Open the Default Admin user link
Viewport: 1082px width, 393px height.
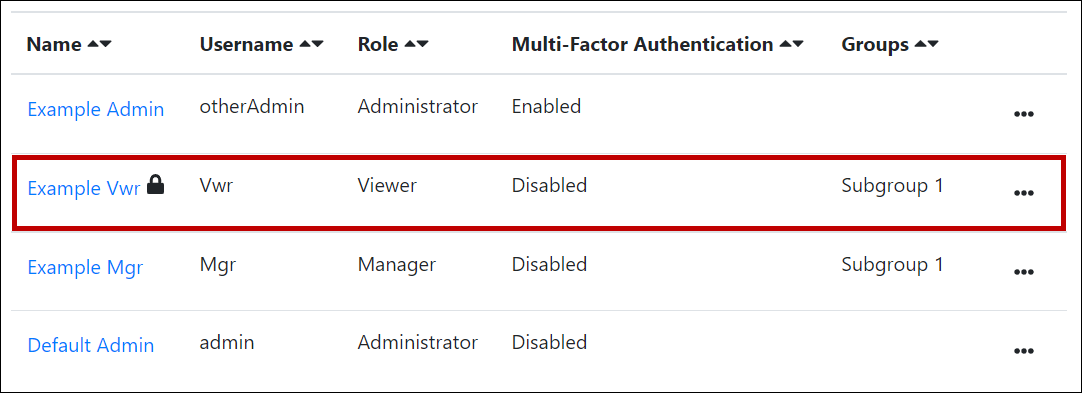(90, 345)
